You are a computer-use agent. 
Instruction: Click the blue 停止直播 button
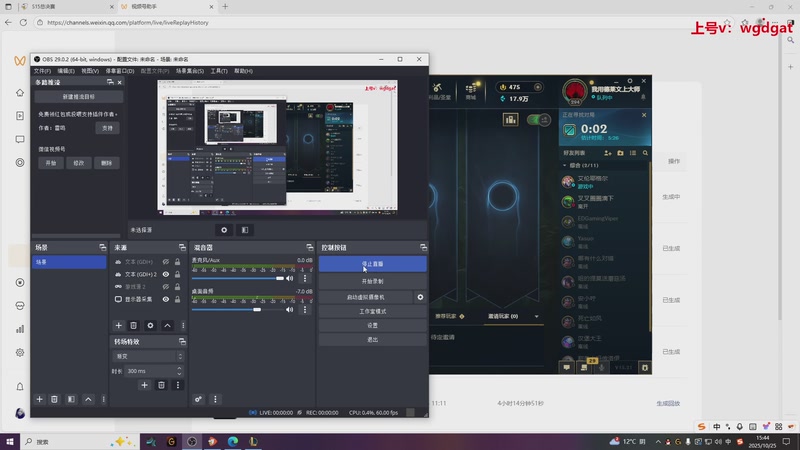(372, 264)
